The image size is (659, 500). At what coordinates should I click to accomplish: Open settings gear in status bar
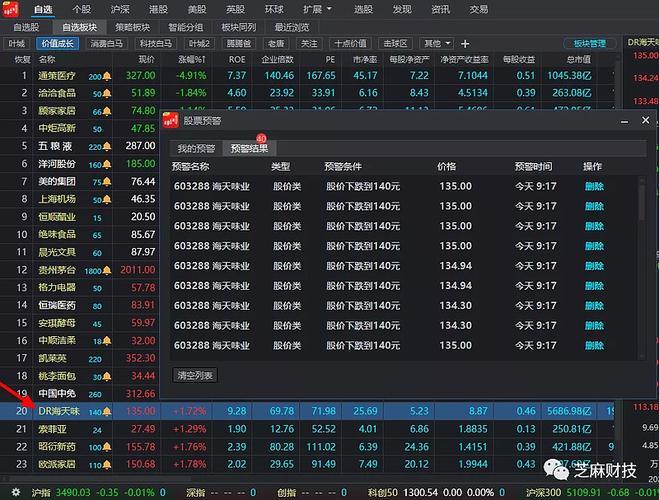(16, 492)
